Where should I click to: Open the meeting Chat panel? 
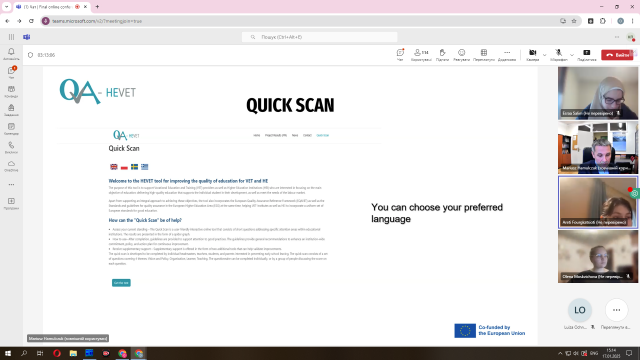pyautogui.click(x=400, y=55)
